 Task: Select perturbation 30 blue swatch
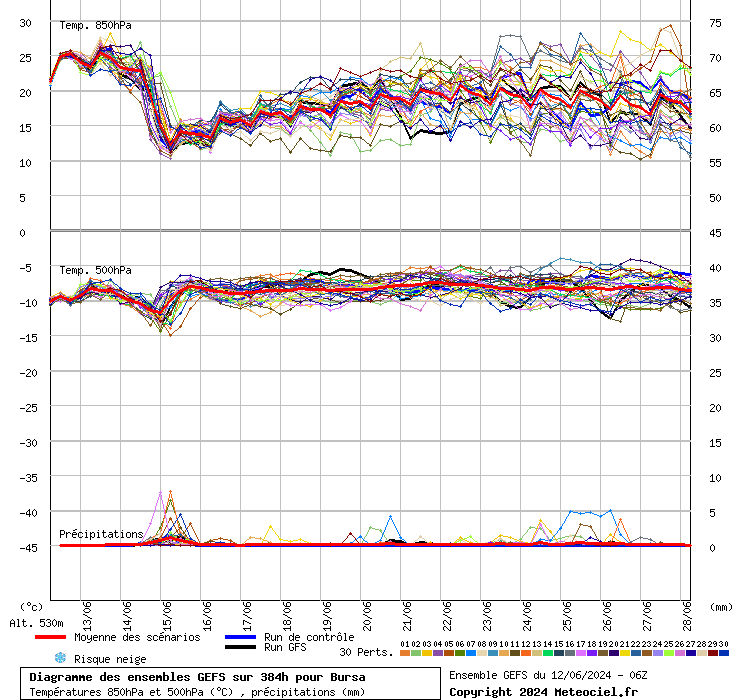point(723,653)
